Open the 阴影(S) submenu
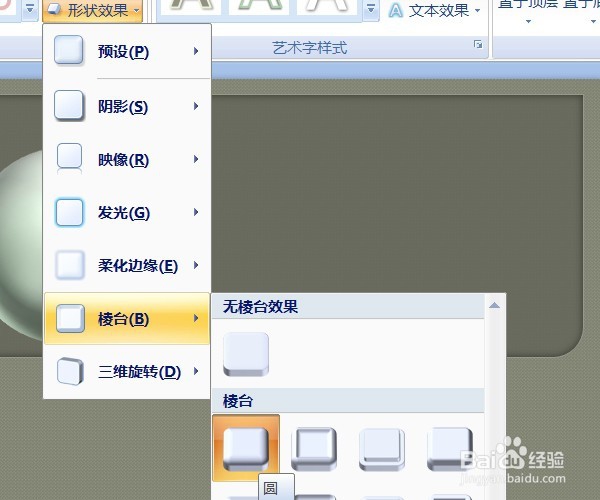The image size is (600, 500). pos(127,106)
